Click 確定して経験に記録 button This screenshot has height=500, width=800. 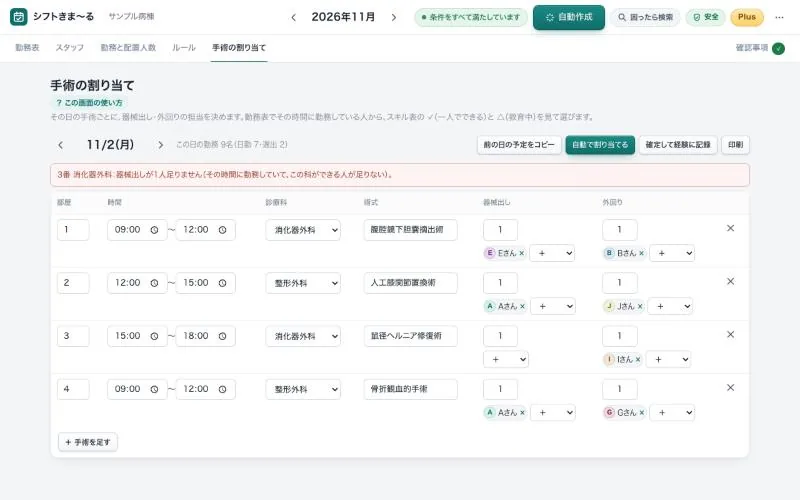coord(678,145)
